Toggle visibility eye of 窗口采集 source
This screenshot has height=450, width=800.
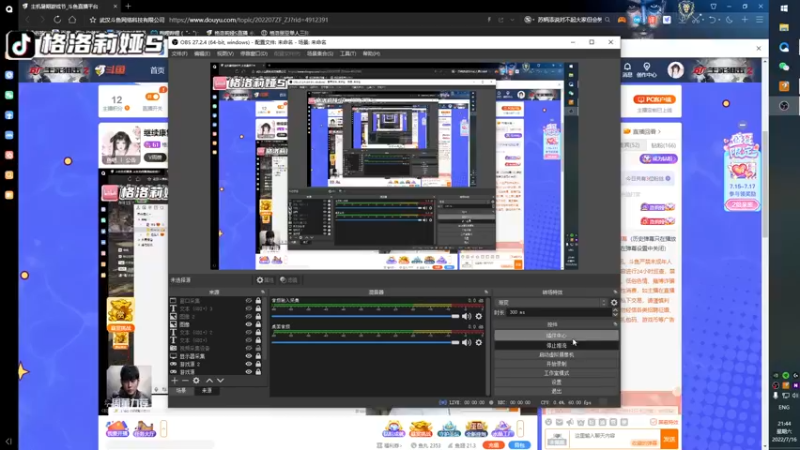point(248,301)
